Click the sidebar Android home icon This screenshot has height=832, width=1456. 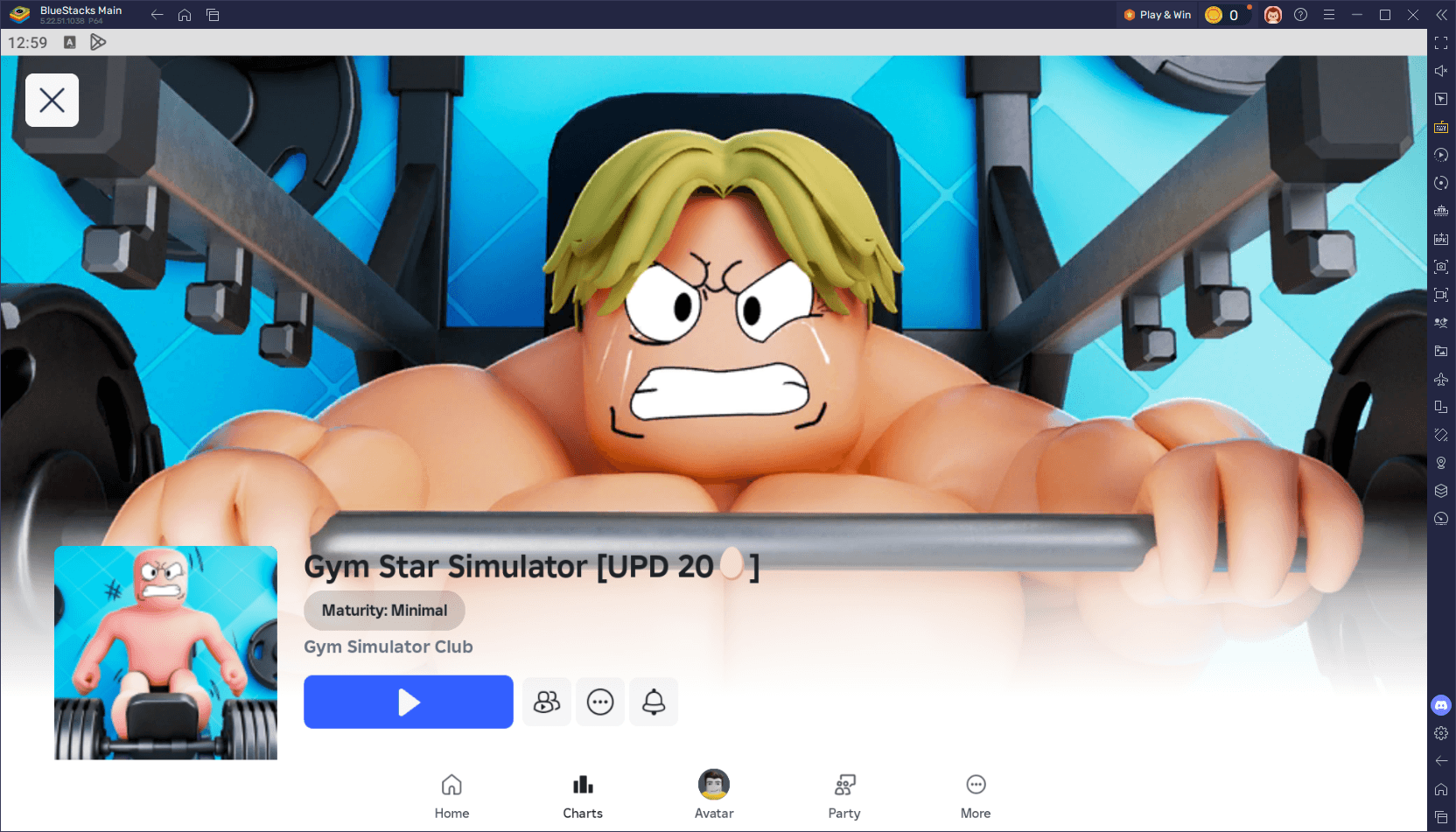[x=1441, y=789]
